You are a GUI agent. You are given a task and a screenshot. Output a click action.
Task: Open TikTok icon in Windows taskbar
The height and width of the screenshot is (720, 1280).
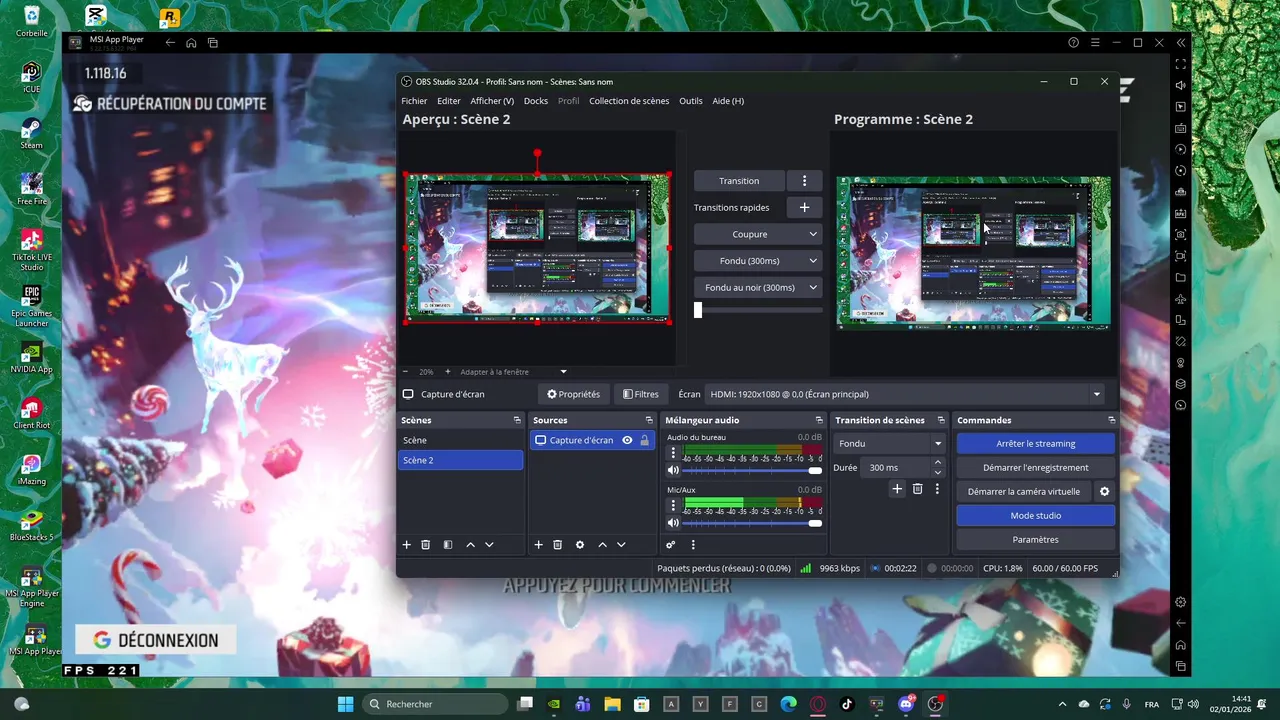847,704
